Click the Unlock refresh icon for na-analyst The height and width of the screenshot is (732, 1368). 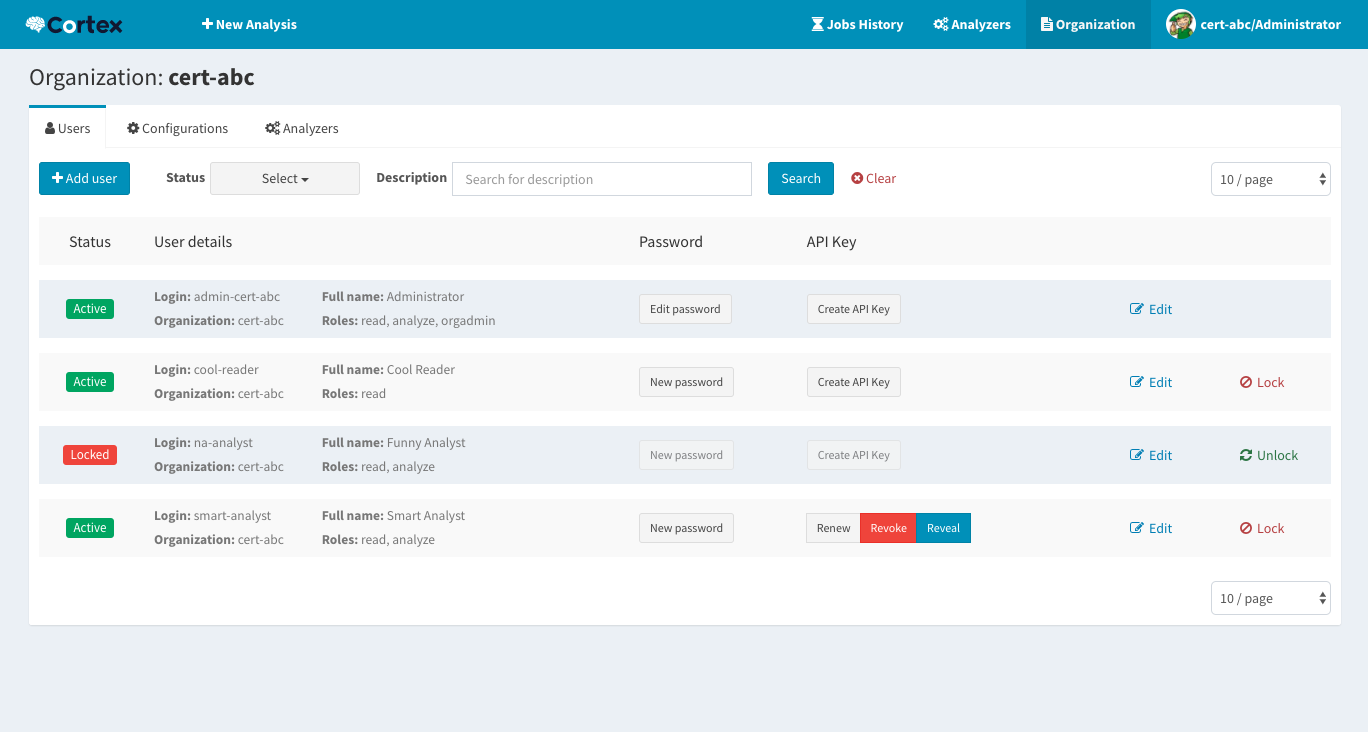coord(1244,455)
